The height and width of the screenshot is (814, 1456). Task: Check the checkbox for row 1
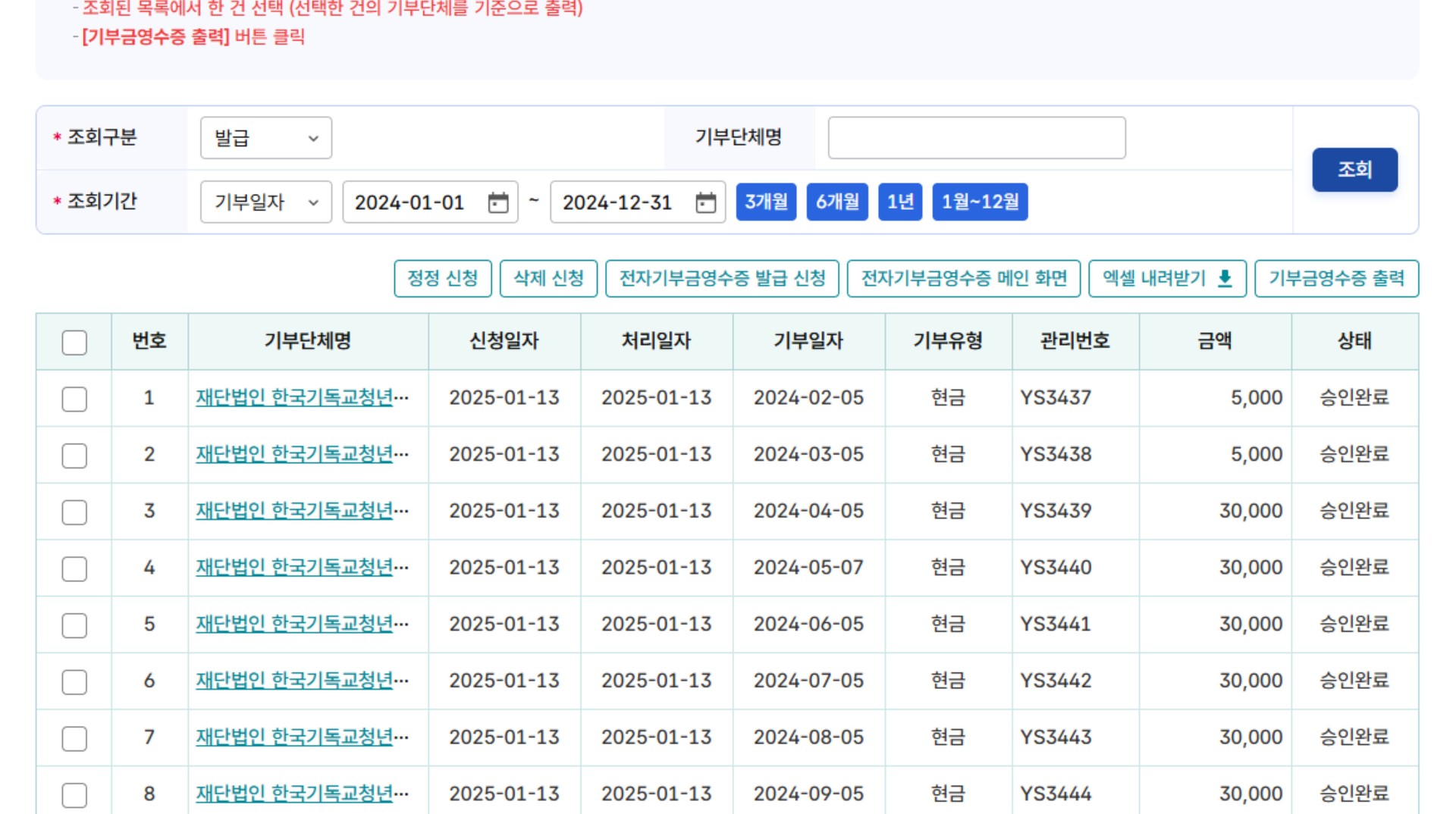pyautogui.click(x=74, y=399)
